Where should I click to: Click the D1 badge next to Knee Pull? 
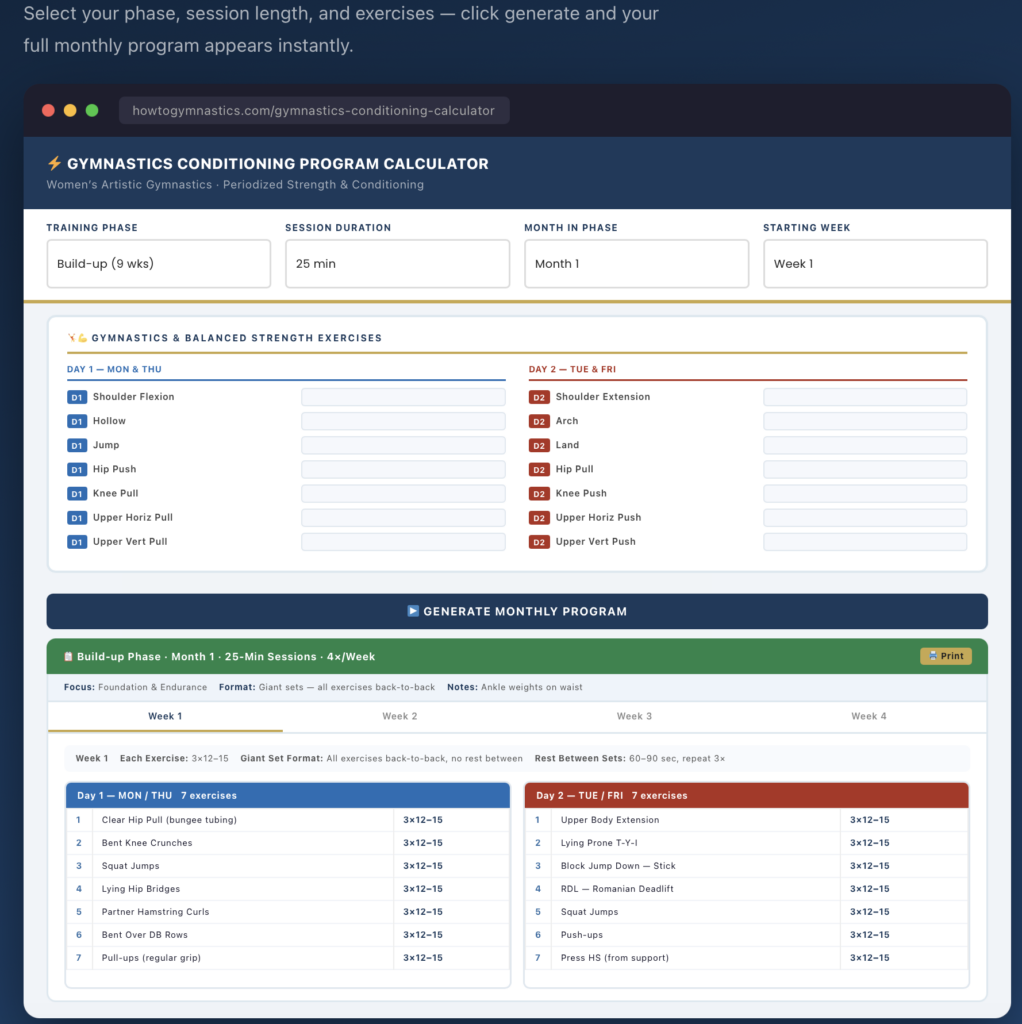click(x=77, y=494)
